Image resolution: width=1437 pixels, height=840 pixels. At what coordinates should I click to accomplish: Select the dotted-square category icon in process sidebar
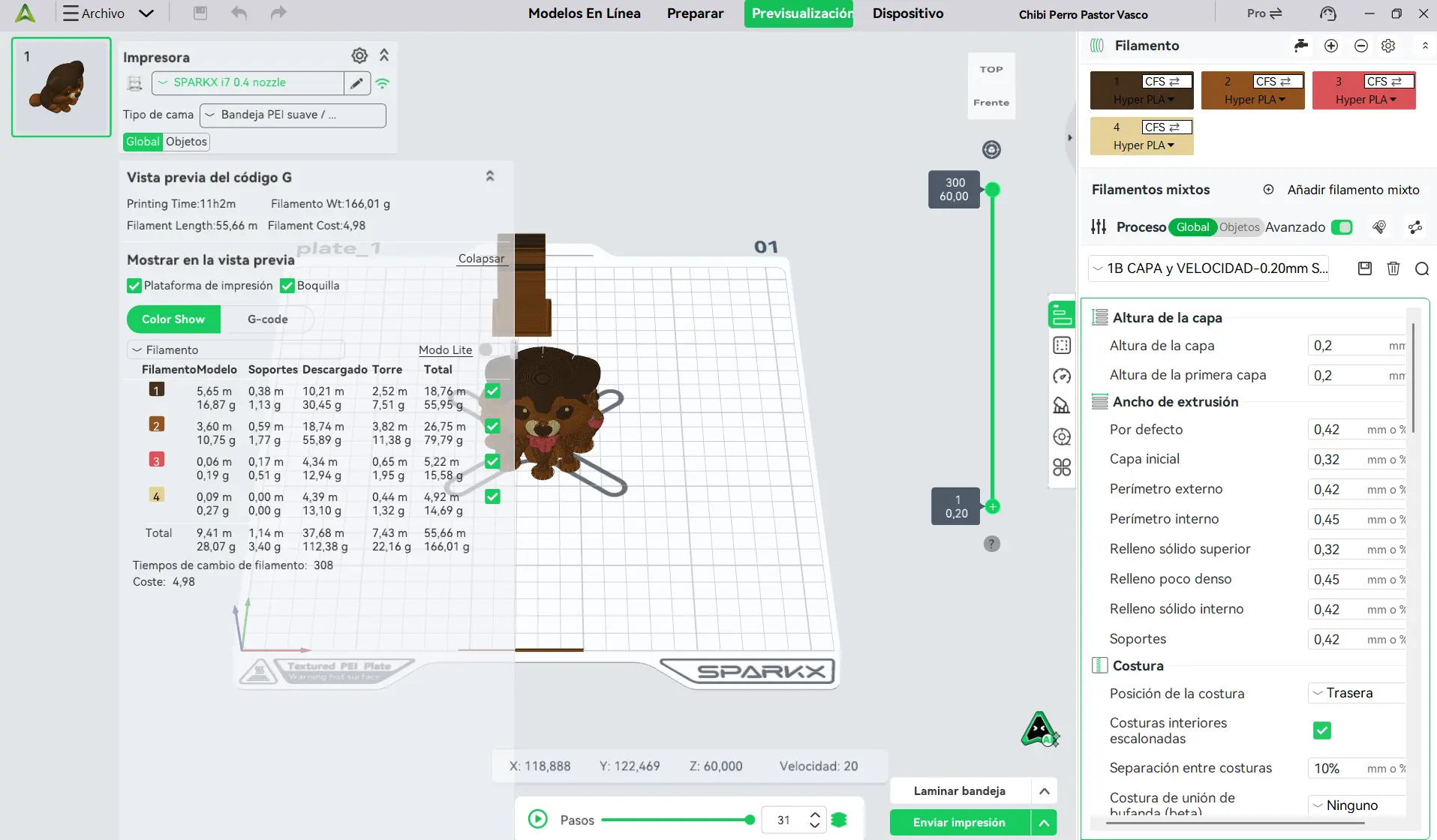coord(1062,345)
